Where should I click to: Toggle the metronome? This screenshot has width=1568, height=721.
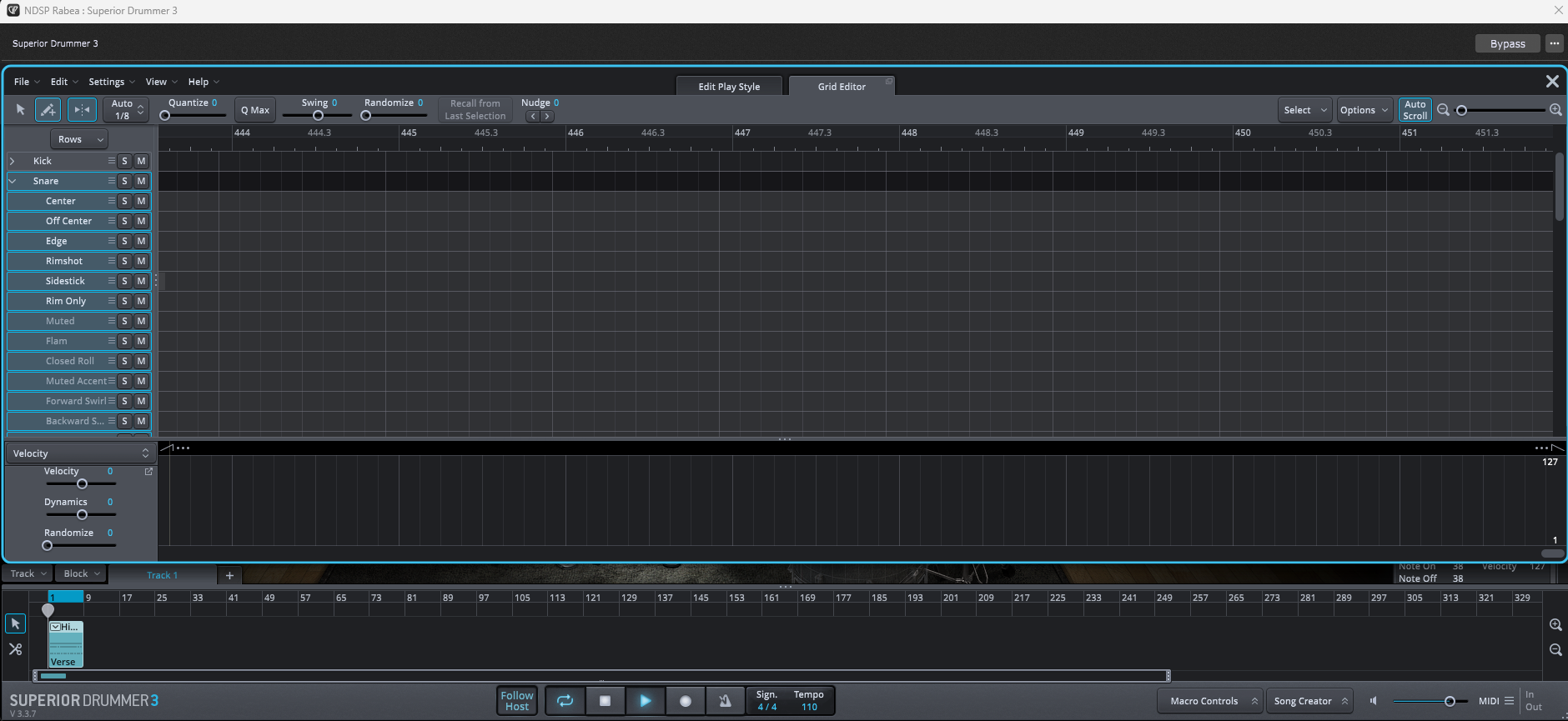(x=725, y=701)
